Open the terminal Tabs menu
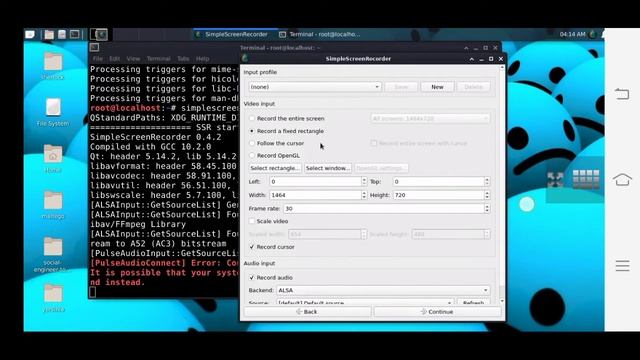The height and width of the screenshot is (360, 640). pos(183,59)
